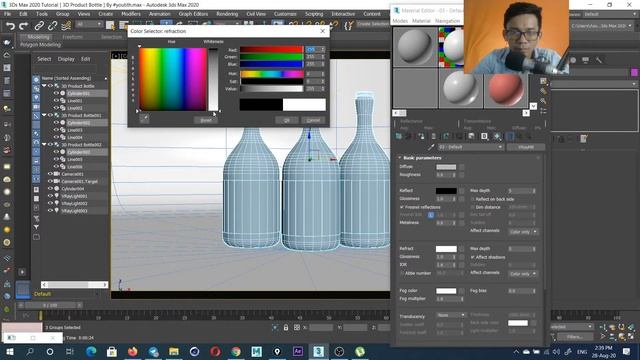Open Chrome from the taskbar
The width and height of the screenshot is (640, 360).
236,351
